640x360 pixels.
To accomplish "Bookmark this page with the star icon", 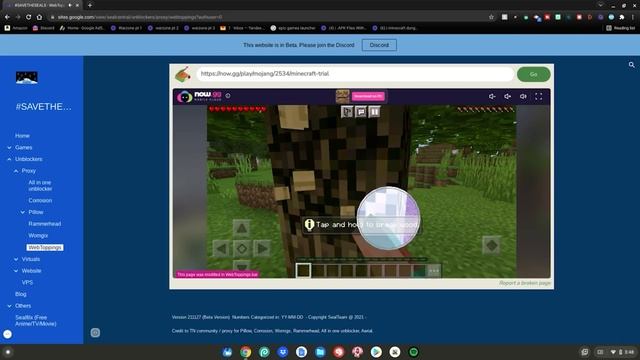I will click(491, 17).
